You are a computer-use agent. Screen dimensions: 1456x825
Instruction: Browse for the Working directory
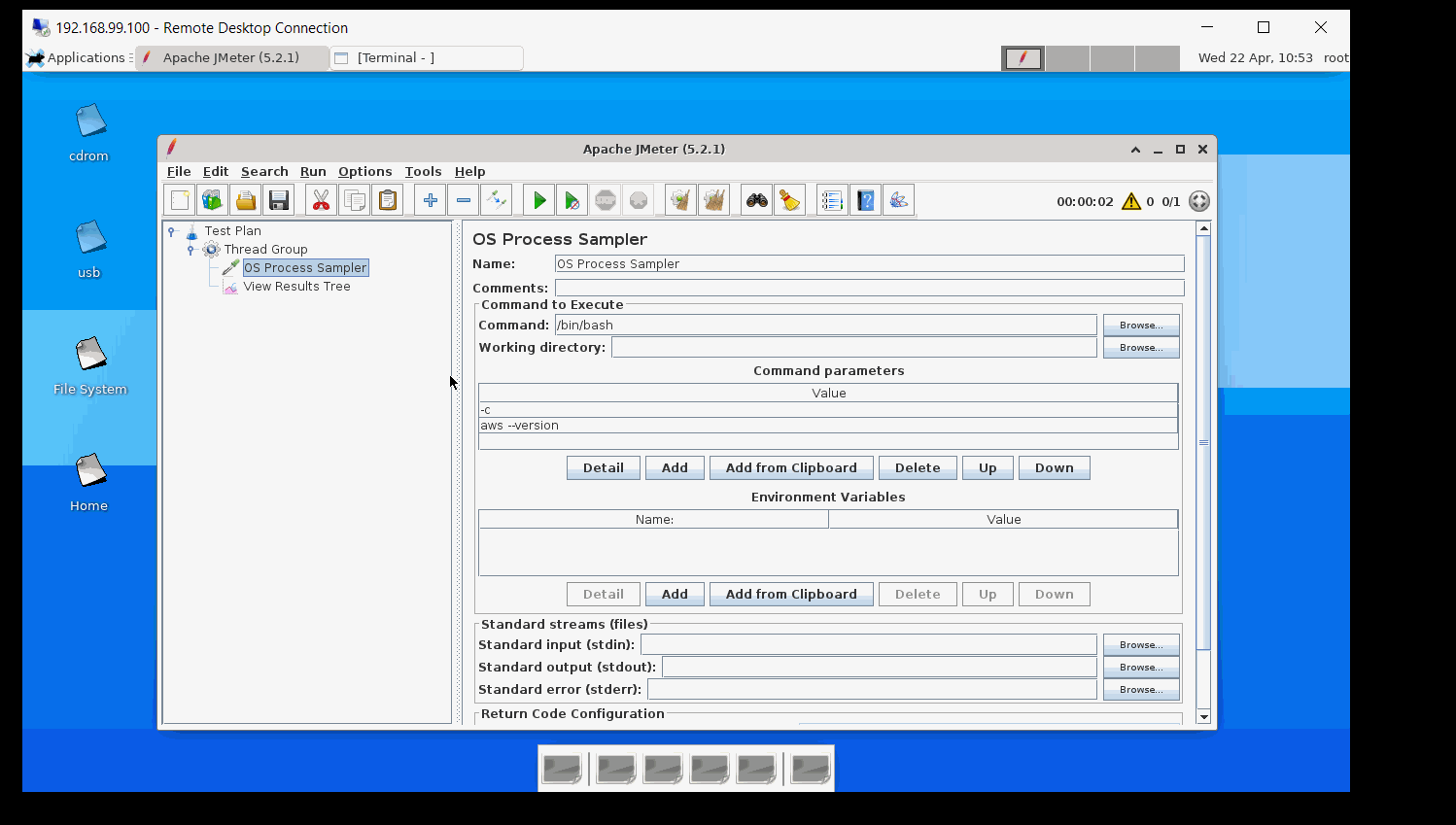click(1141, 347)
